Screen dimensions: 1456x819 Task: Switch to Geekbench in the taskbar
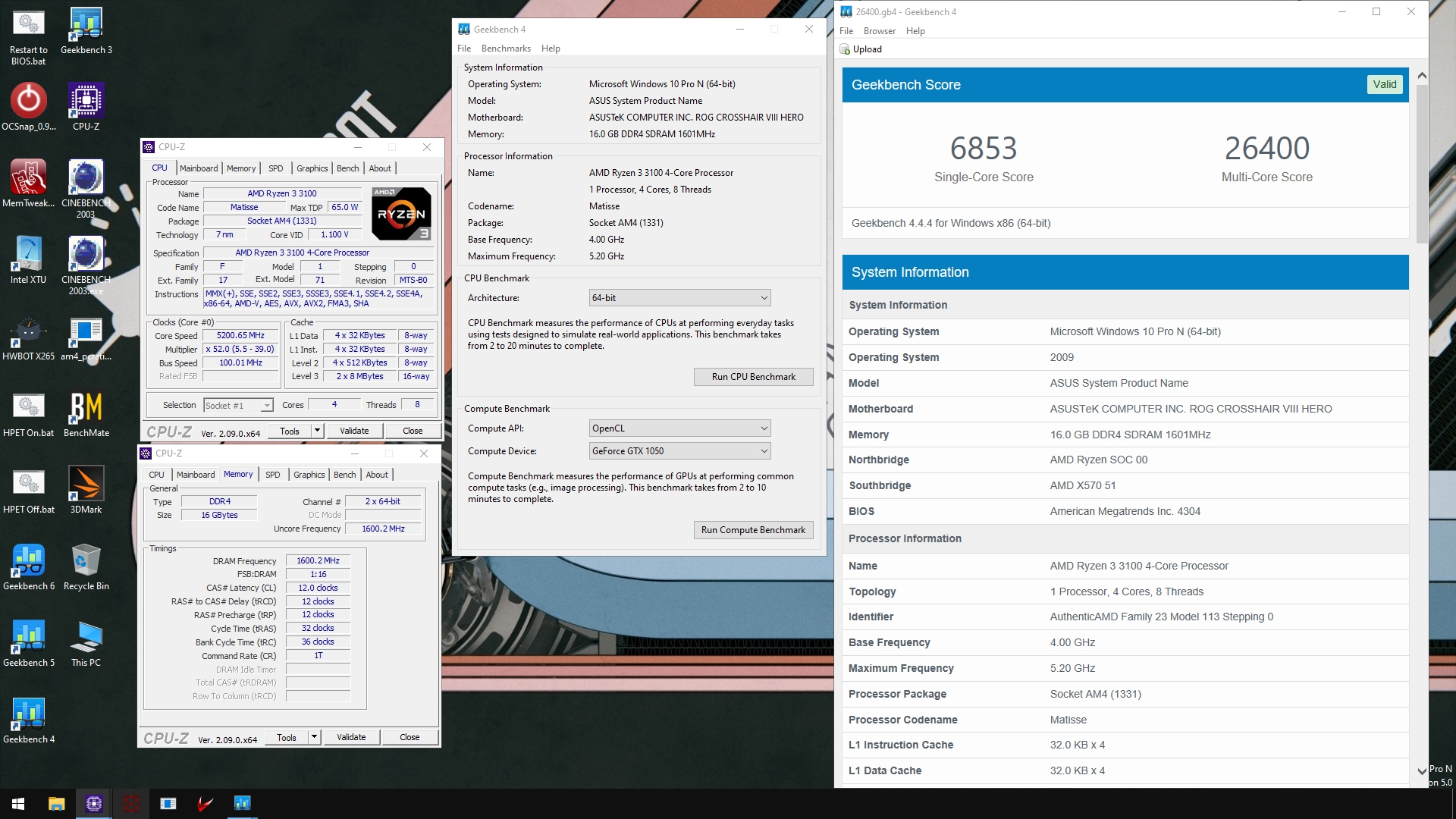coord(243,804)
